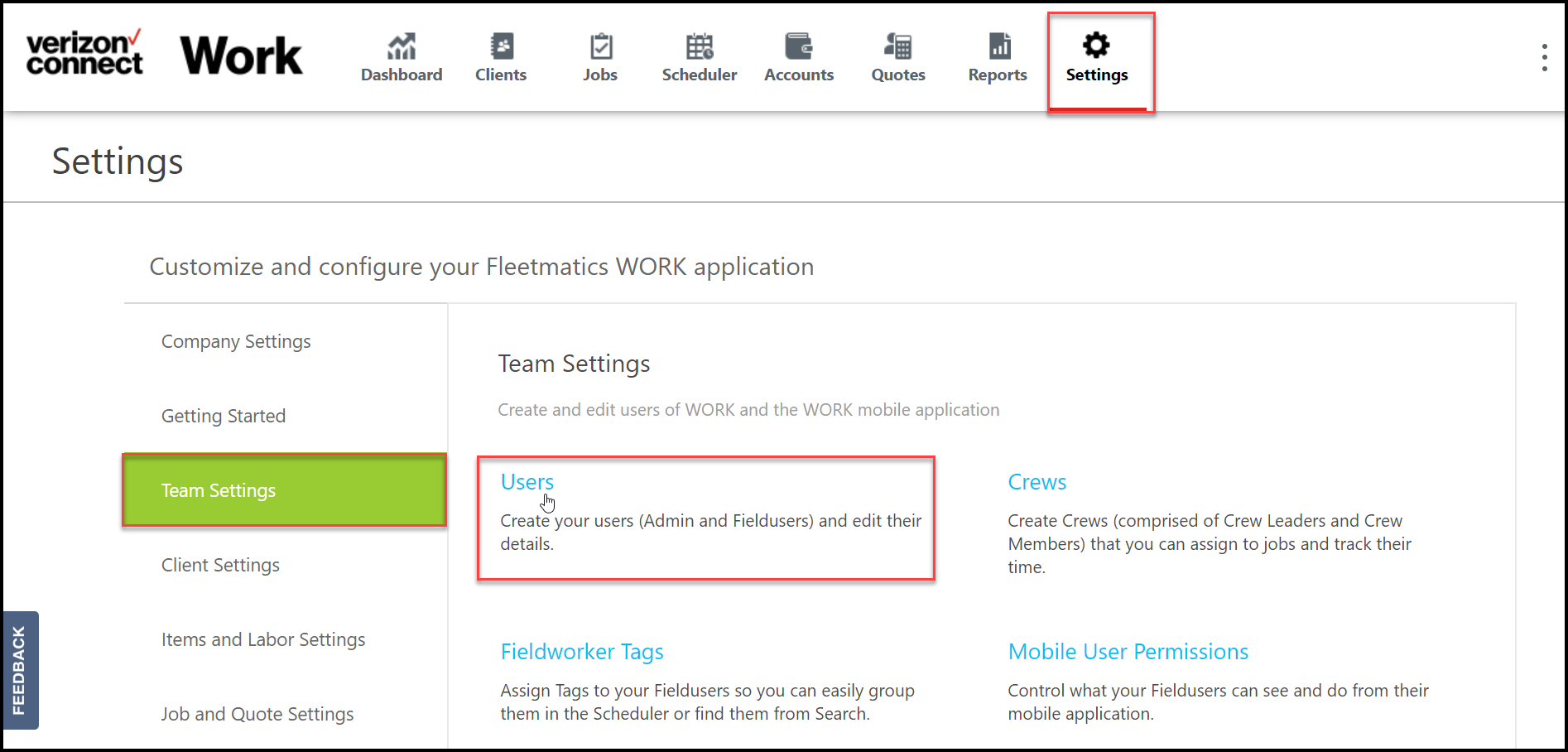1568x752 pixels.
Task: Open the Dashboard chart icon
Action: (x=402, y=46)
